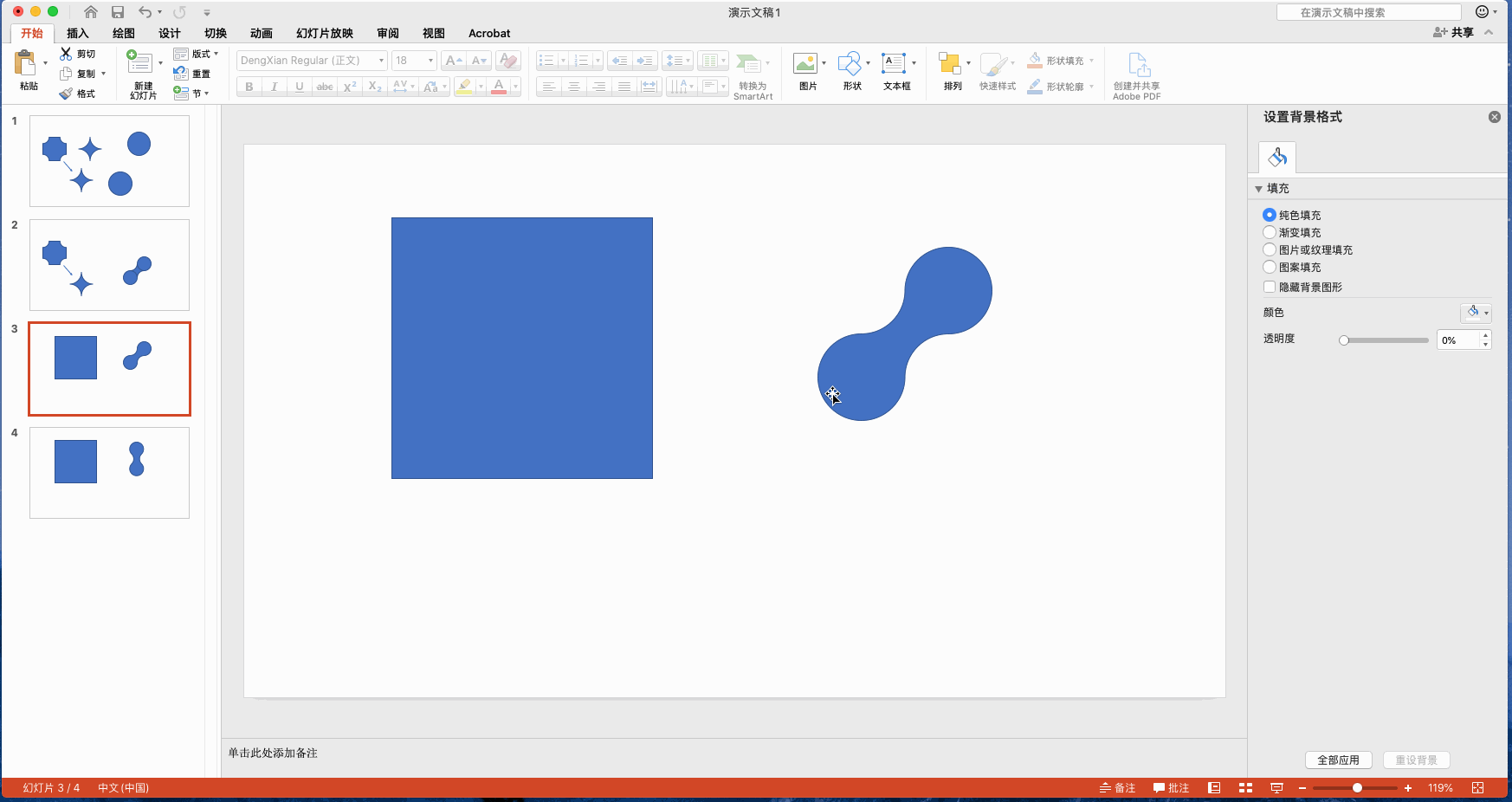Click the 全部应用 button
The height and width of the screenshot is (802, 1512).
click(1338, 760)
